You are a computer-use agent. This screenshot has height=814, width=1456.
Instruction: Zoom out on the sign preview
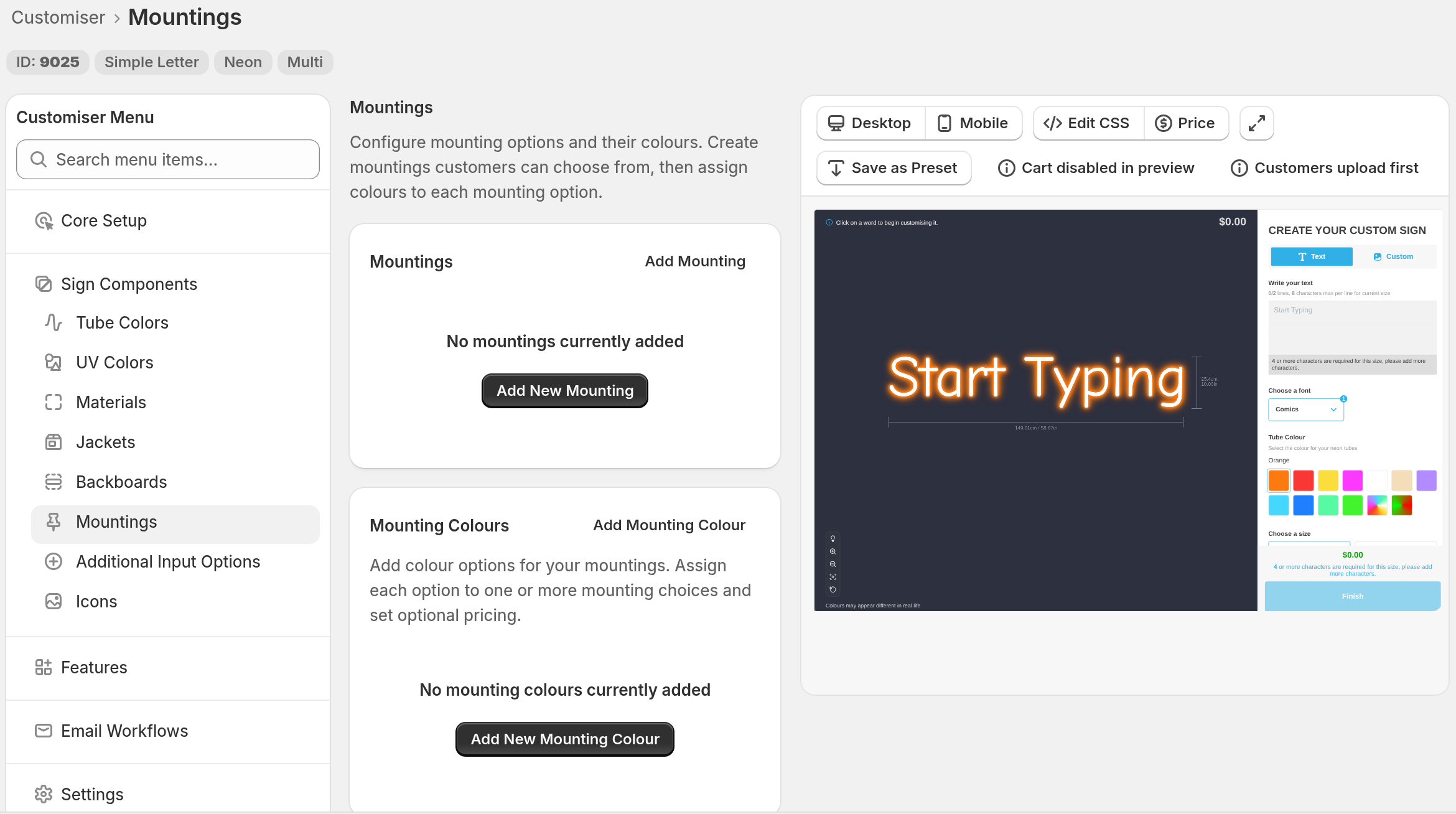coord(833,564)
